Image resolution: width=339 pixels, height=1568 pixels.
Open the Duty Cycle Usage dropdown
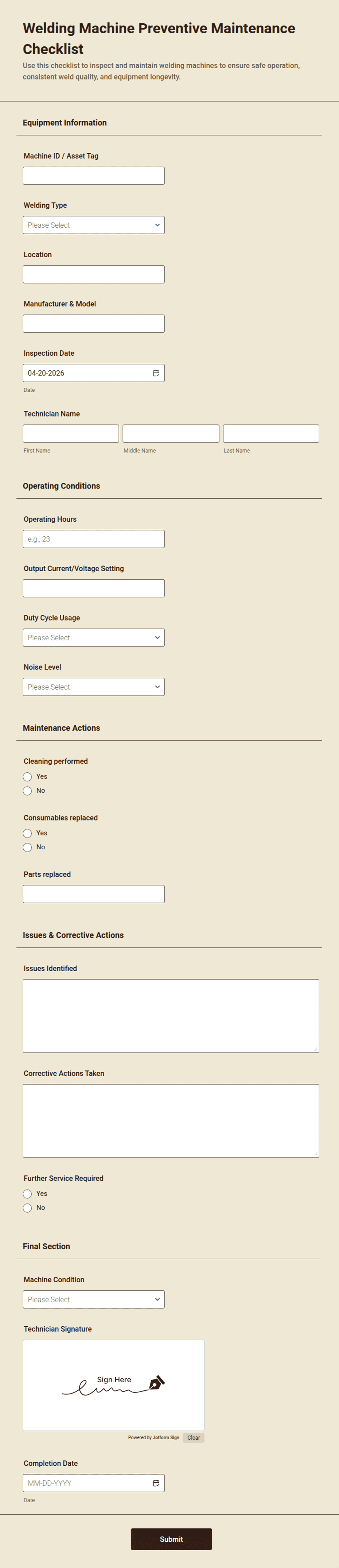tap(93, 637)
